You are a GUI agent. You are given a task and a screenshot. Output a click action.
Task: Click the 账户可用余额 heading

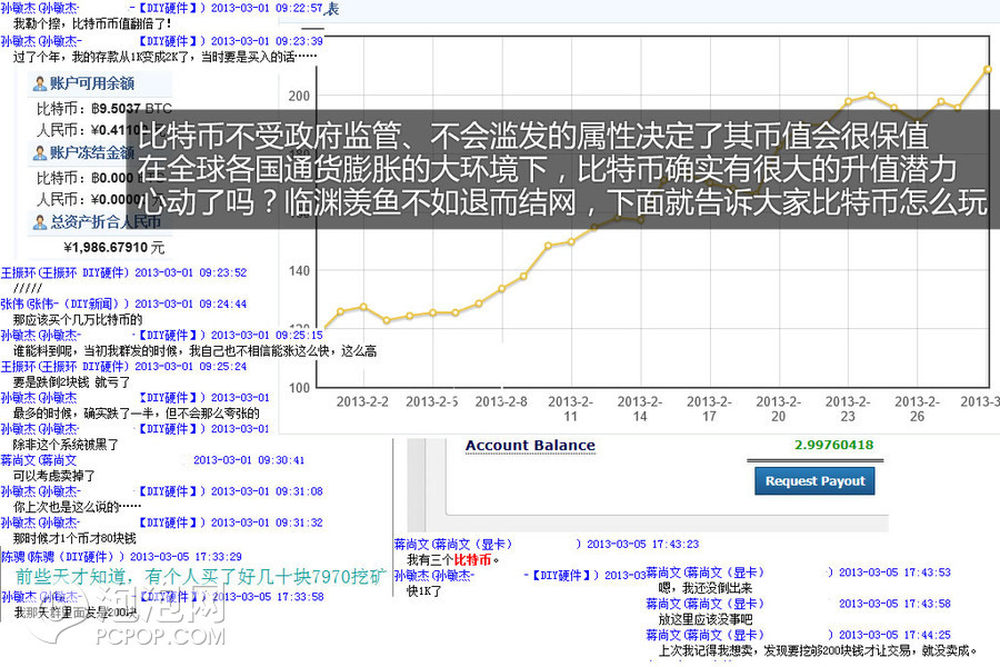click(x=92, y=84)
